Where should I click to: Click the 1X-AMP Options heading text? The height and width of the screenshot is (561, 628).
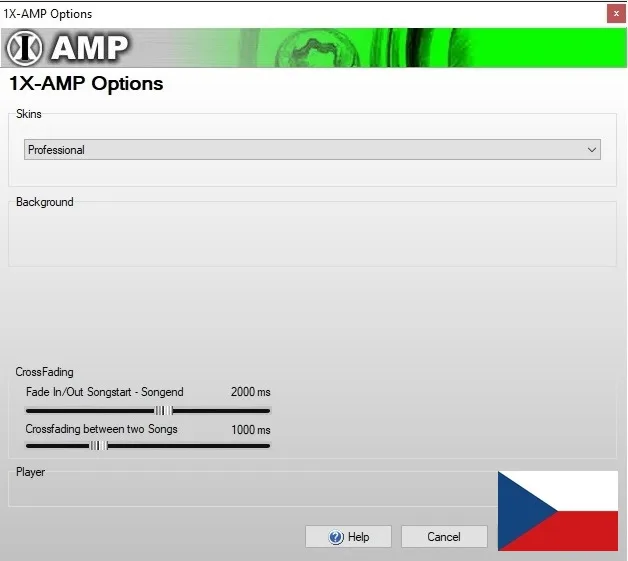(86, 84)
